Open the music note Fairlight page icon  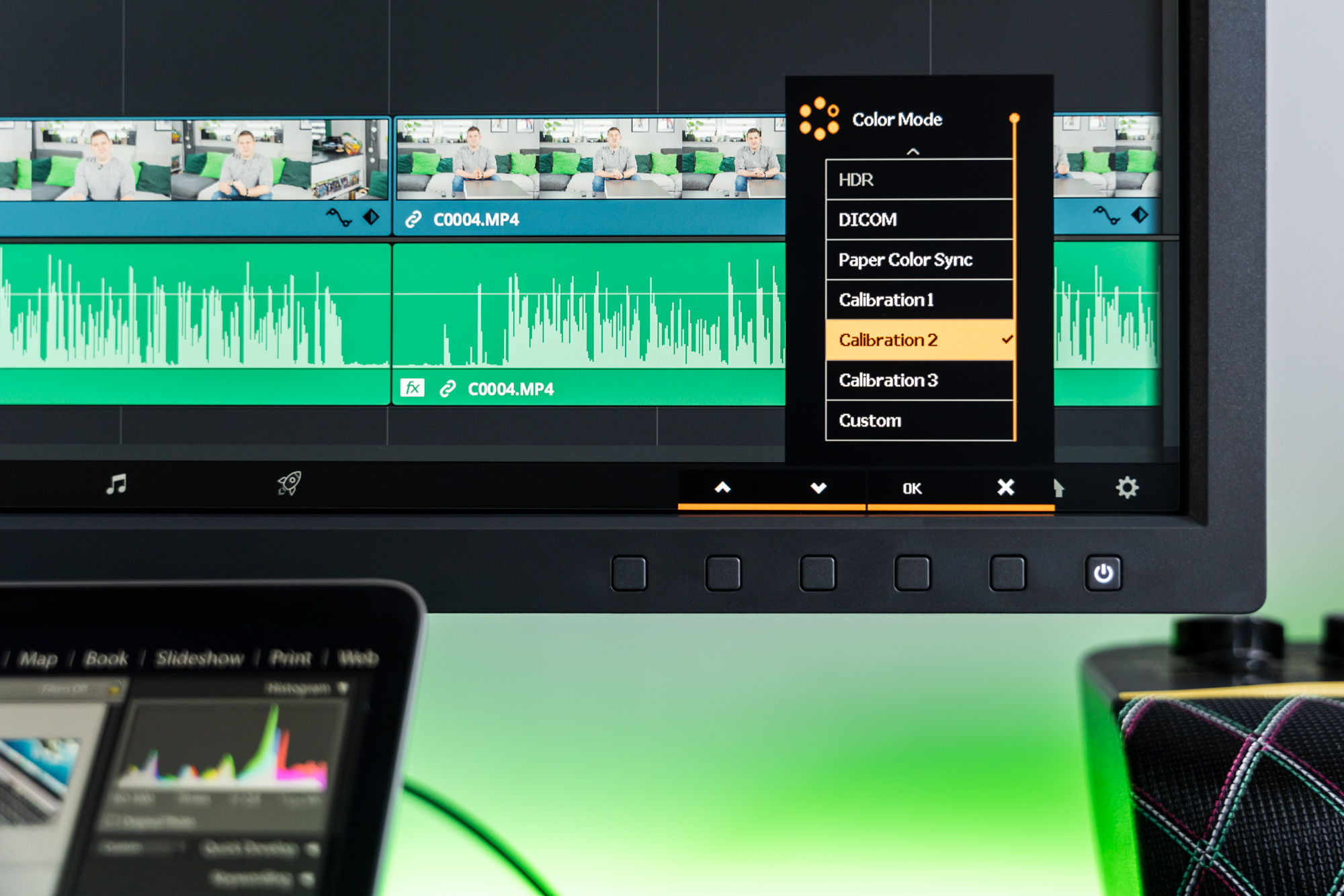[116, 484]
